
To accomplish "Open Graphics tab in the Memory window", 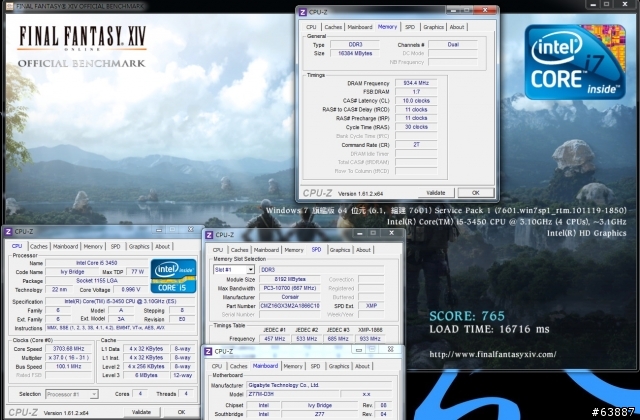I will tap(433, 27).
